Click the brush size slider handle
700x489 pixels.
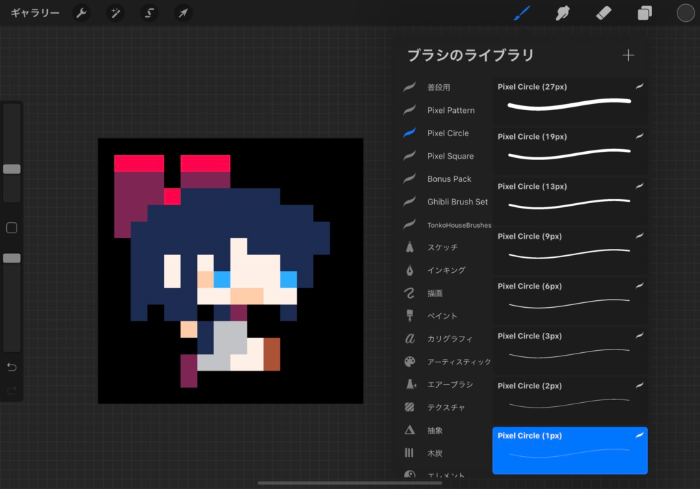coord(12,169)
